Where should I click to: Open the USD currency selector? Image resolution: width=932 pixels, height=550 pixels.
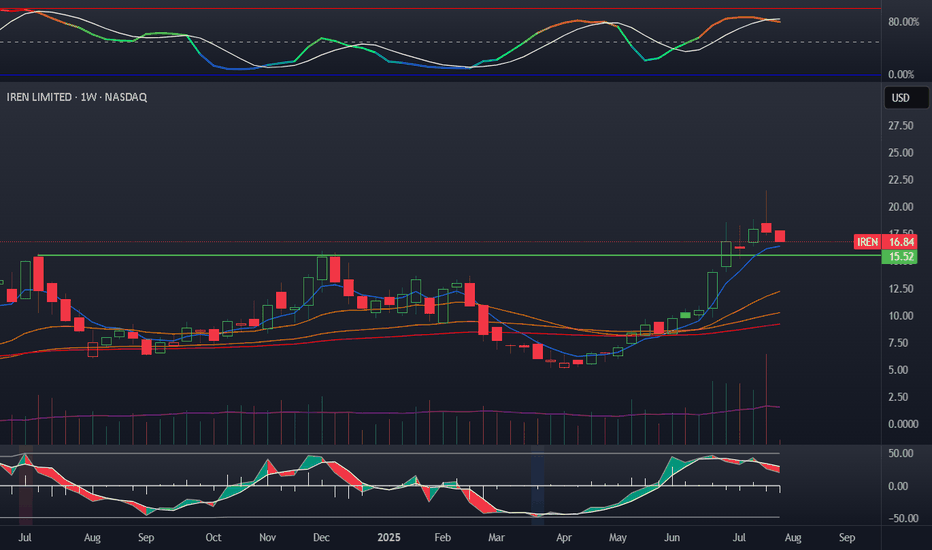coord(906,98)
